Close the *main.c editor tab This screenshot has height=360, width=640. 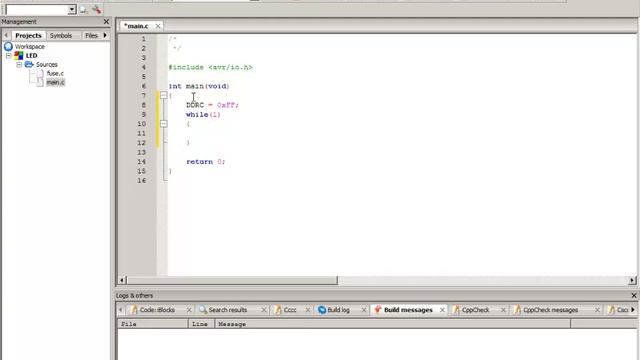coord(158,26)
